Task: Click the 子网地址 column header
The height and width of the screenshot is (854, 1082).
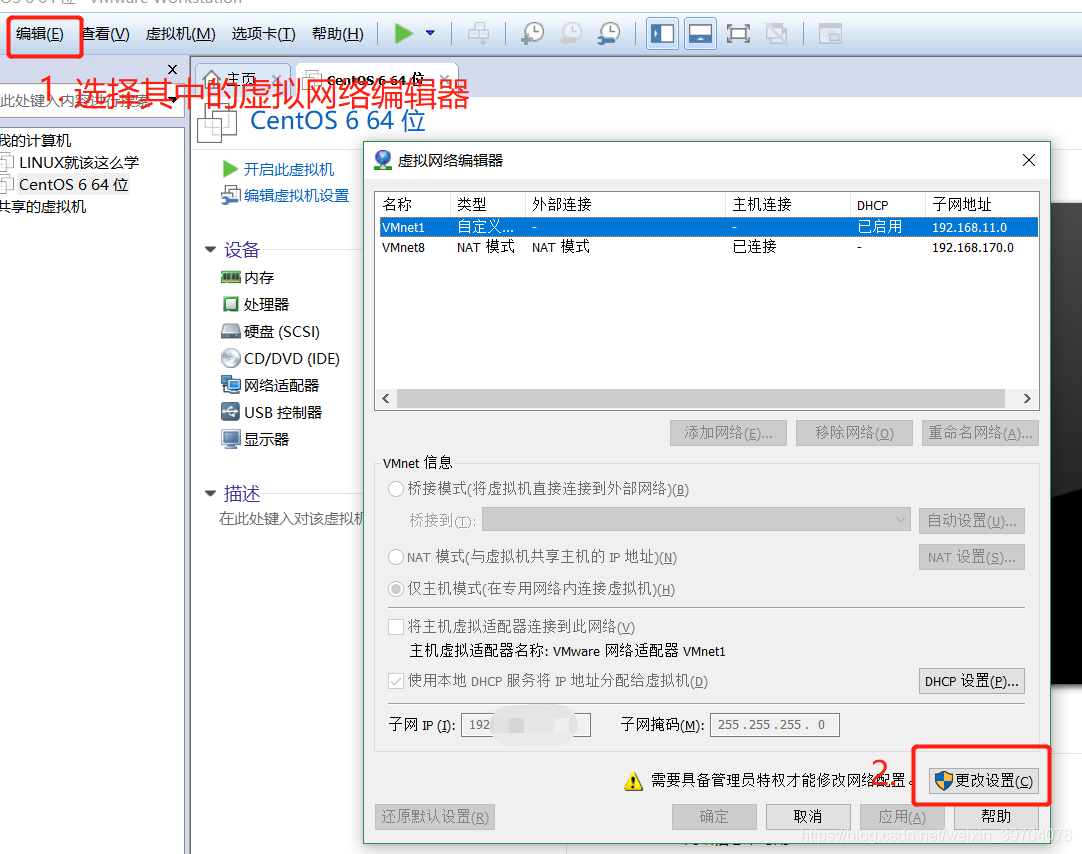Action: coord(981,205)
